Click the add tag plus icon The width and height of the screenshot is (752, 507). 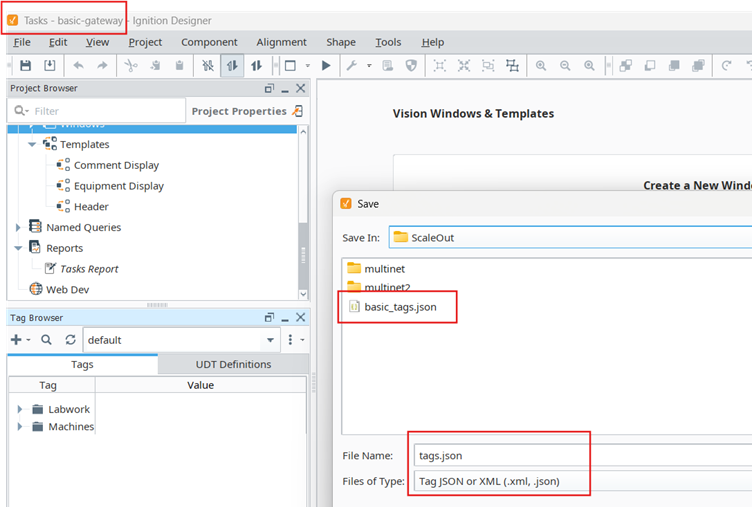16,340
